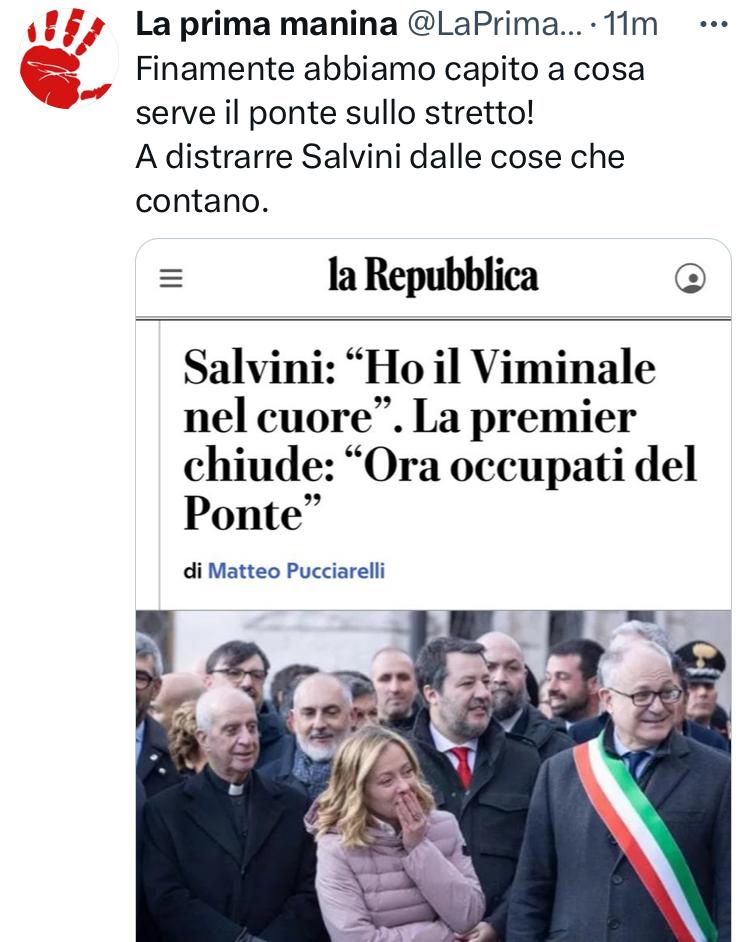Image resolution: width=750 pixels, height=942 pixels.
Task: Open La prima manina display name
Action: 266,25
